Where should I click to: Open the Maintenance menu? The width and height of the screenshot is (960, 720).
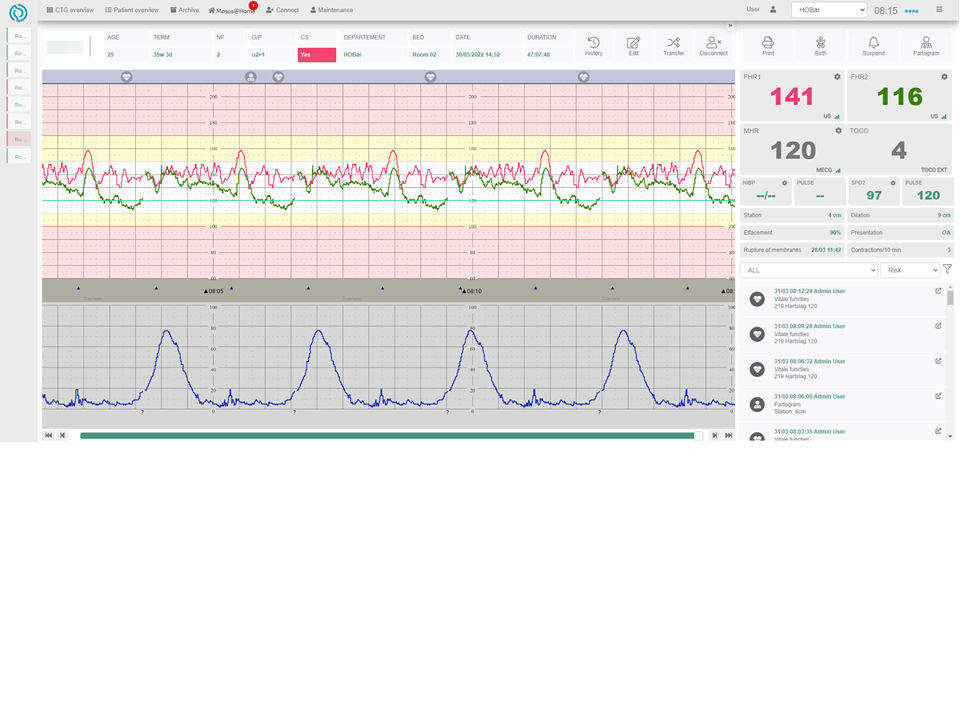click(x=331, y=10)
